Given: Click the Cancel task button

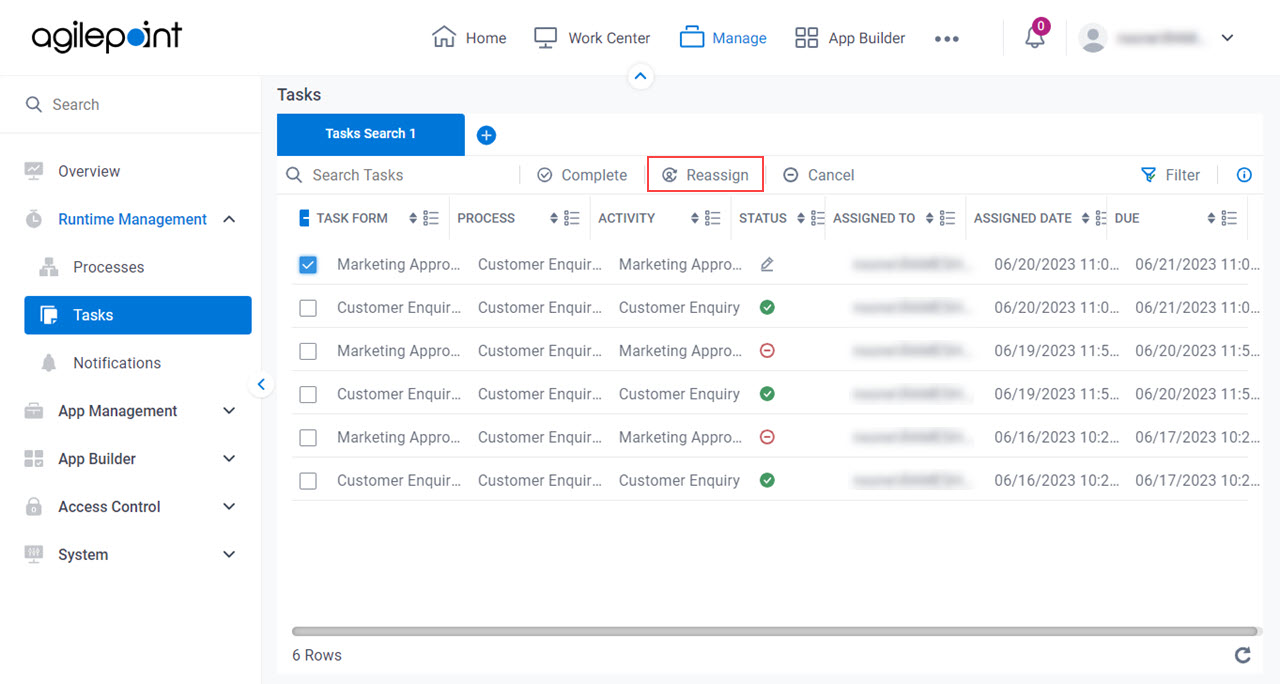Looking at the screenshot, I should coord(818,175).
